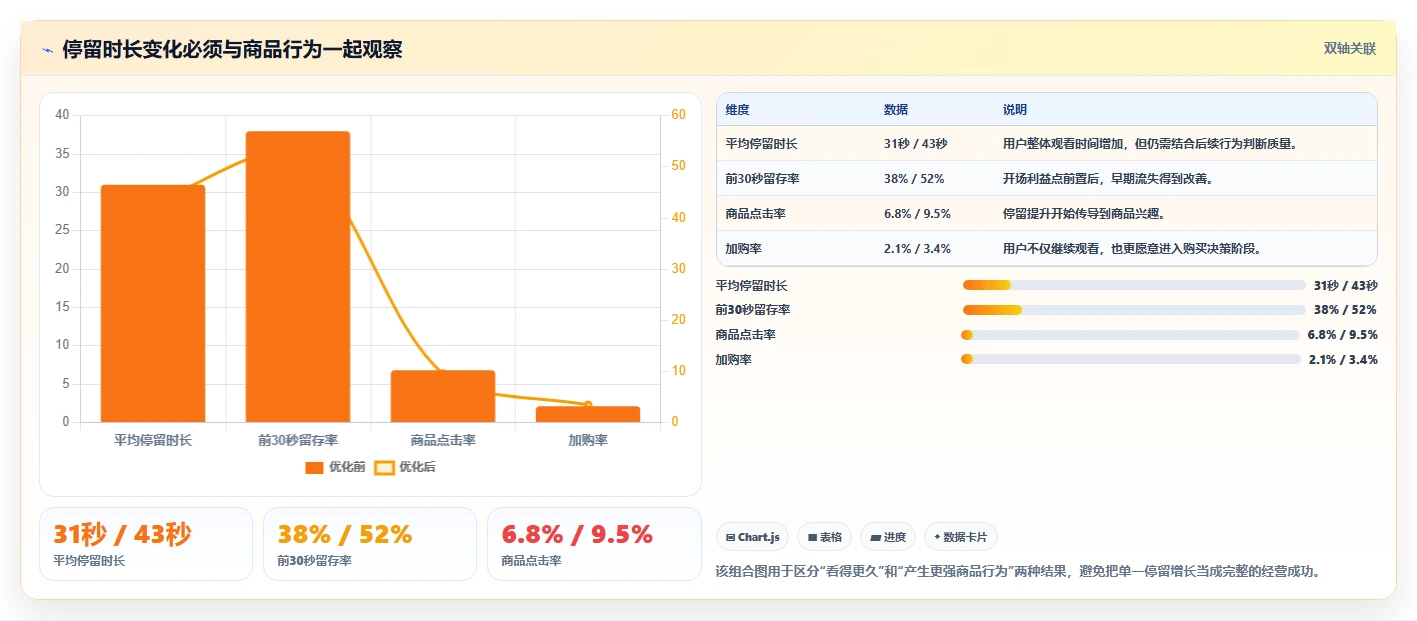
Task: Click the 60 tick on right axis
Action: point(678,115)
